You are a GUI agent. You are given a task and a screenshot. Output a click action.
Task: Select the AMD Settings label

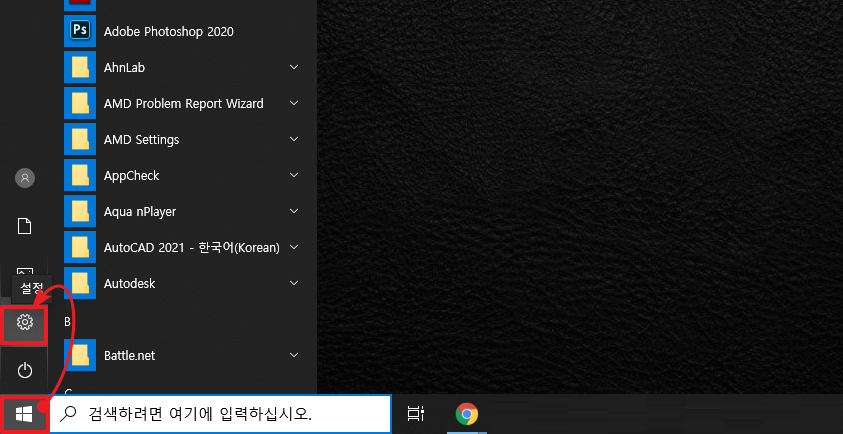pyautogui.click(x=141, y=140)
